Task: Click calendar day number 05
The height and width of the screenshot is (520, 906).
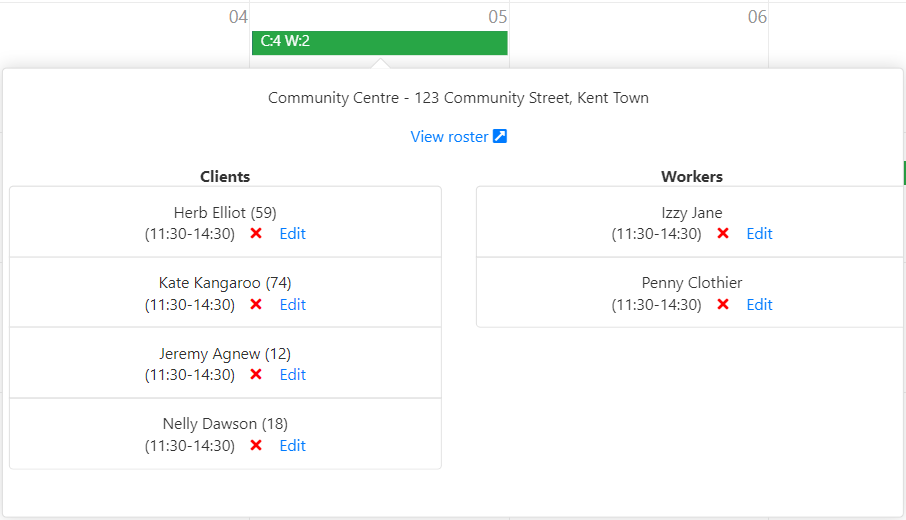Action: click(x=497, y=17)
